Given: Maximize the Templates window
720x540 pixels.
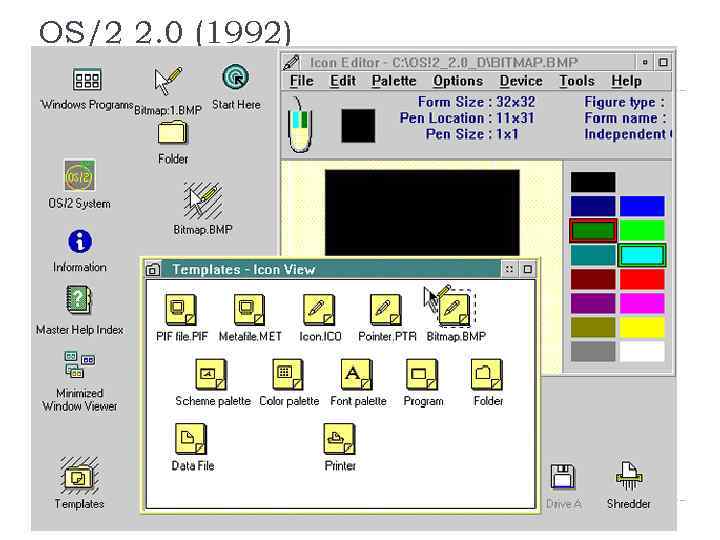Looking at the screenshot, I should click(x=527, y=270).
